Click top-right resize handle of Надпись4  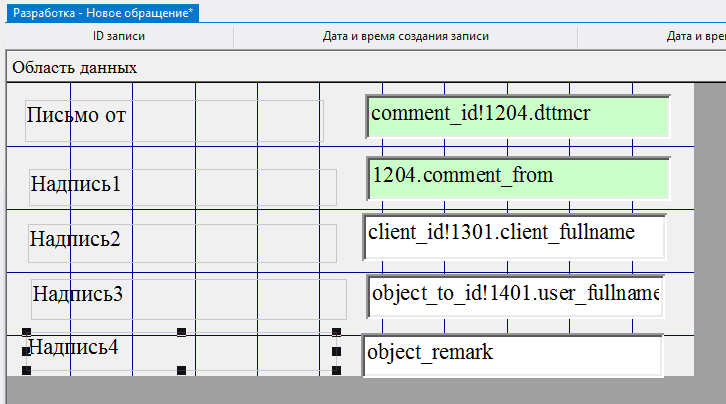(x=337, y=332)
